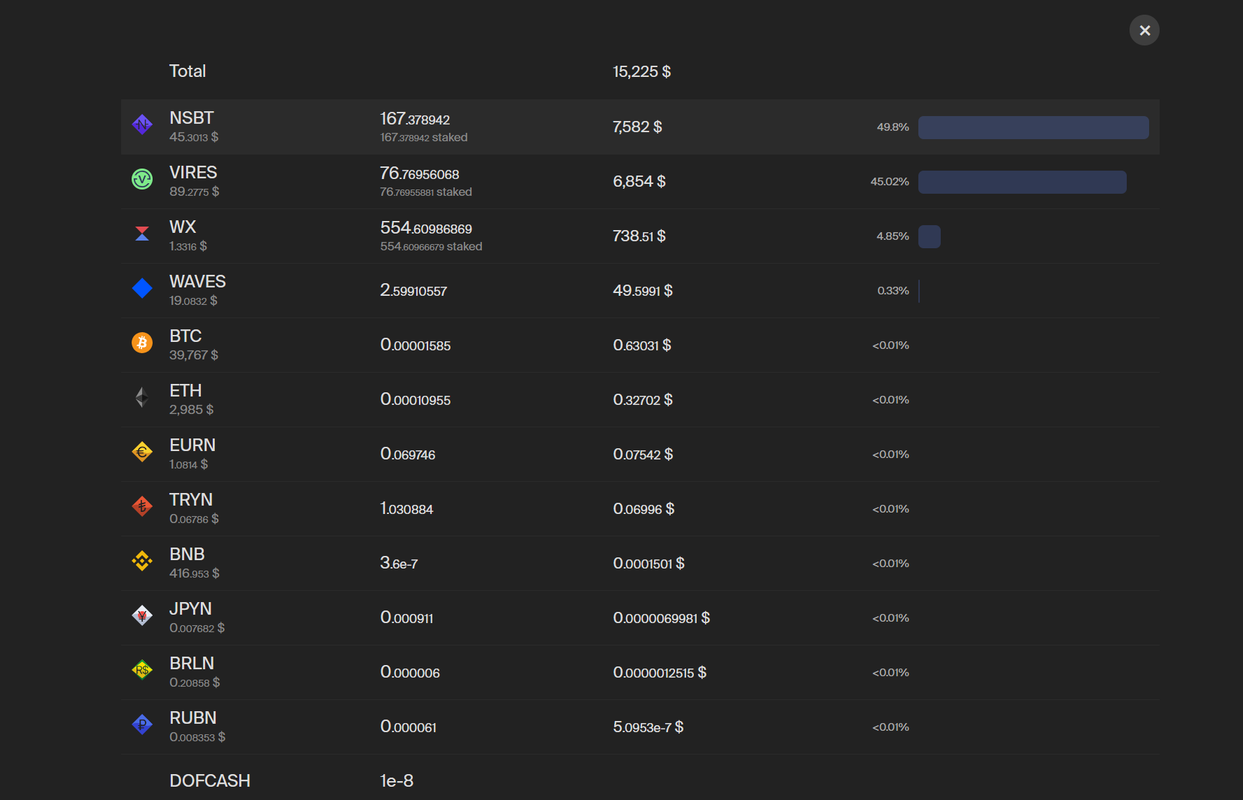Viewport: 1243px width, 800px height.
Task: Click the TRYN amount 1.030884
Action: pyautogui.click(x=407, y=509)
